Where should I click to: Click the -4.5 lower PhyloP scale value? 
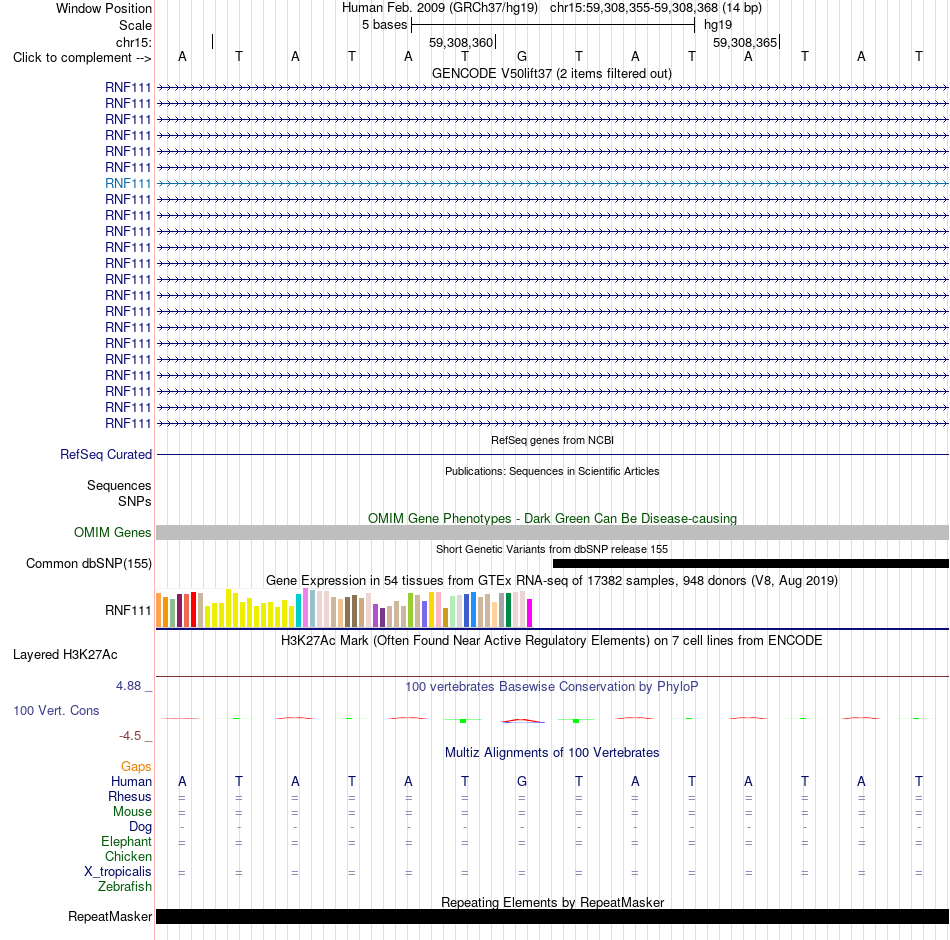[130, 736]
